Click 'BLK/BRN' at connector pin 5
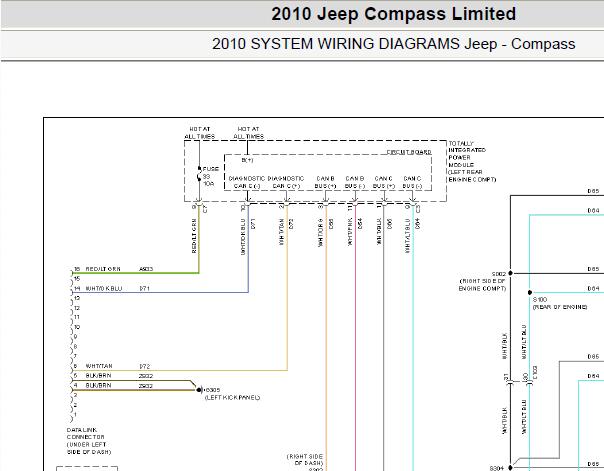This screenshot has width=604, height=471. coord(98,375)
